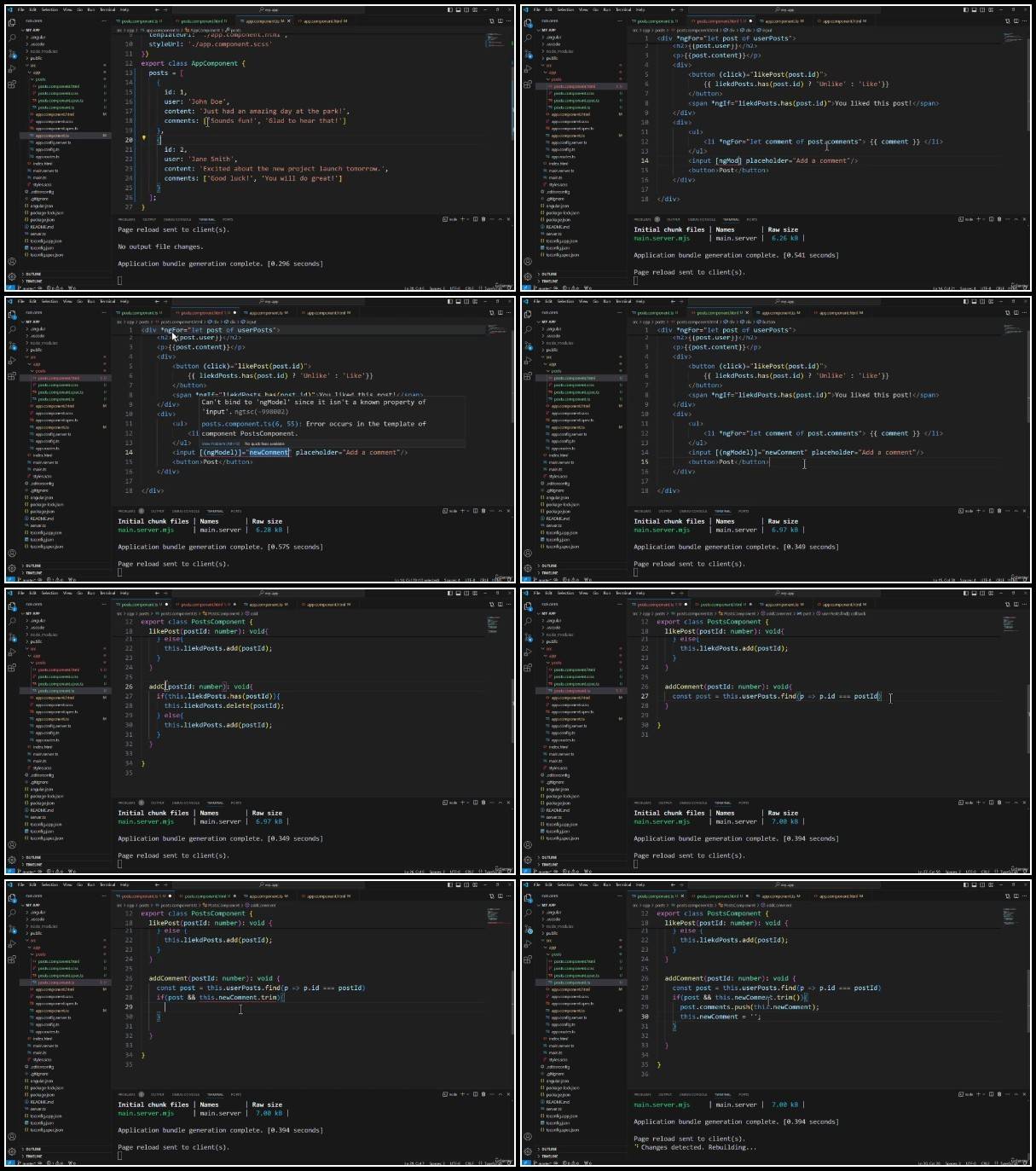
Task: Split the editor in the AppComponent code frame
Action: click(x=500, y=20)
